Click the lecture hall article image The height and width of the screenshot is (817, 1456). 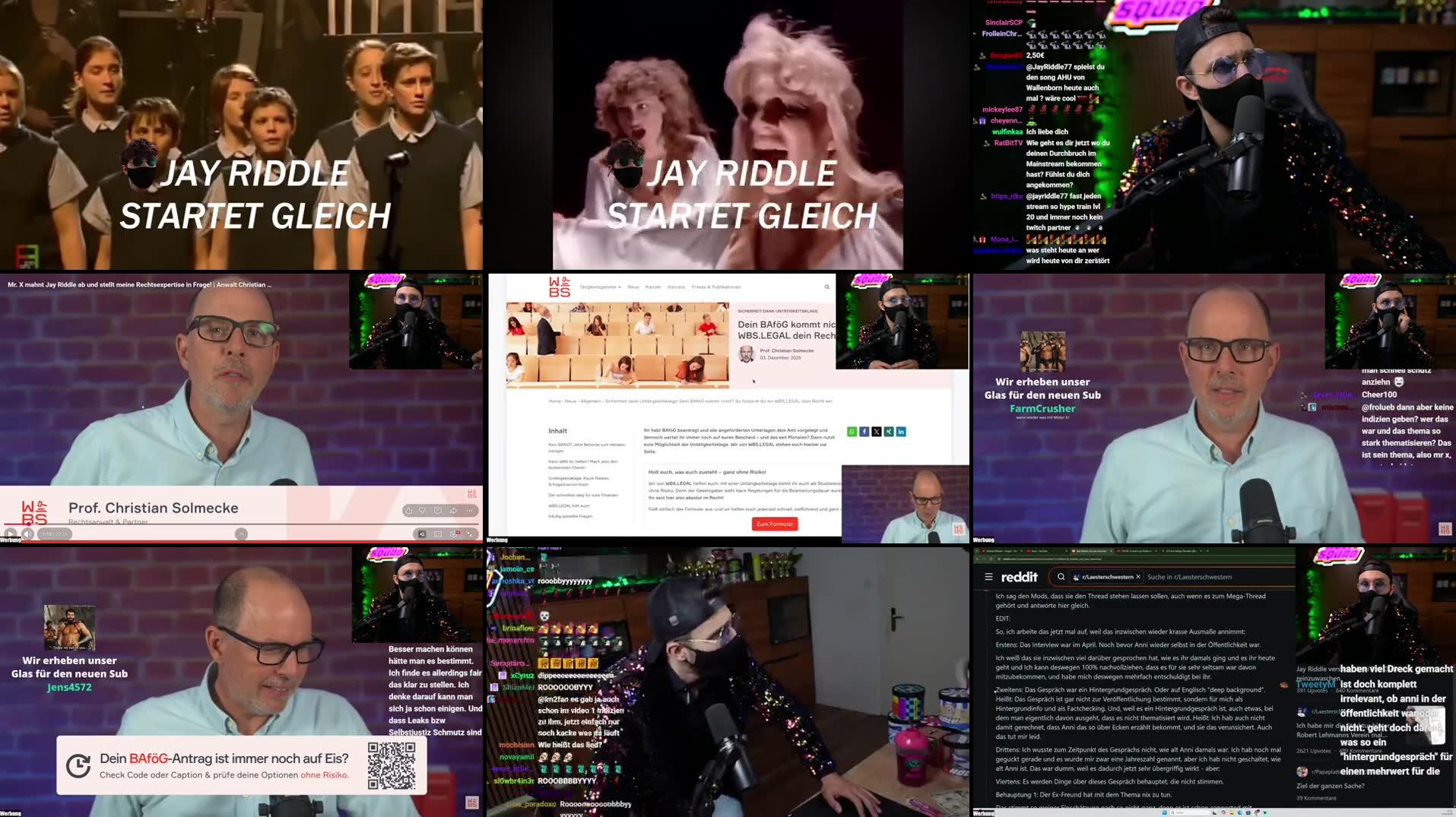click(617, 345)
